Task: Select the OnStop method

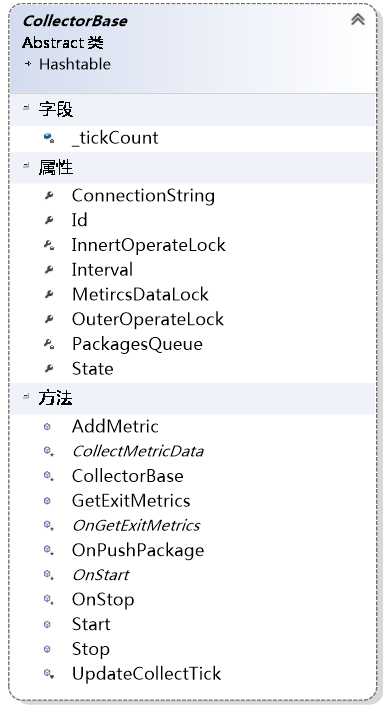Action: (103, 599)
